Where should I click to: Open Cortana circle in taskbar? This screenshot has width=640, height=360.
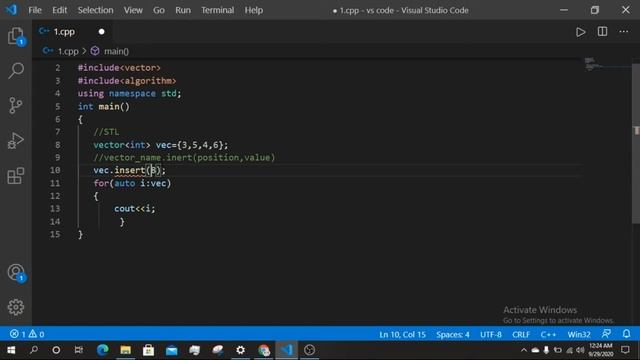56,350
